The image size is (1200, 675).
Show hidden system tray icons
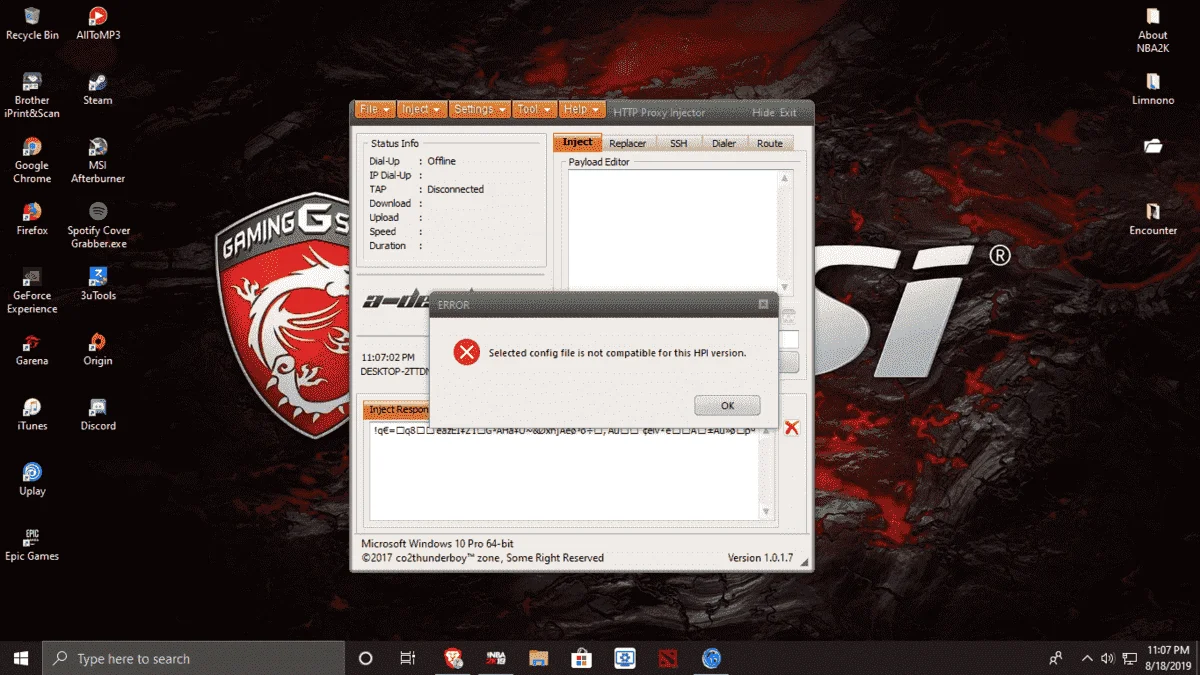click(x=1087, y=658)
